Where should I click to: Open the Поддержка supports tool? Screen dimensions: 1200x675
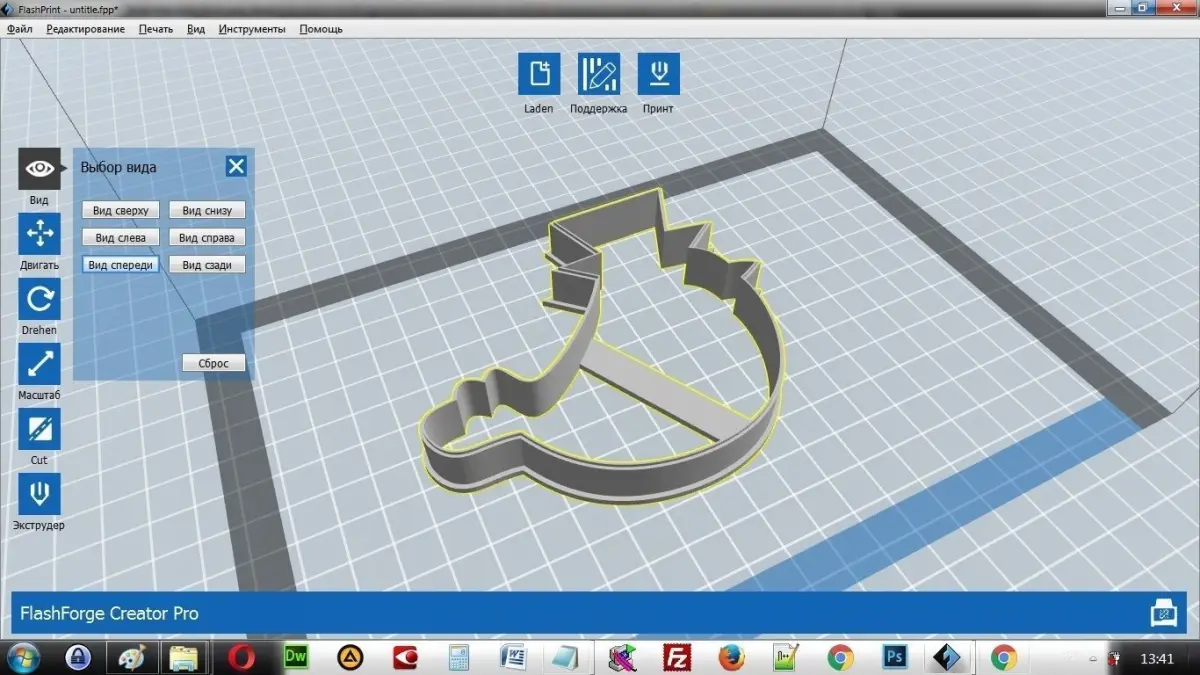(x=599, y=74)
